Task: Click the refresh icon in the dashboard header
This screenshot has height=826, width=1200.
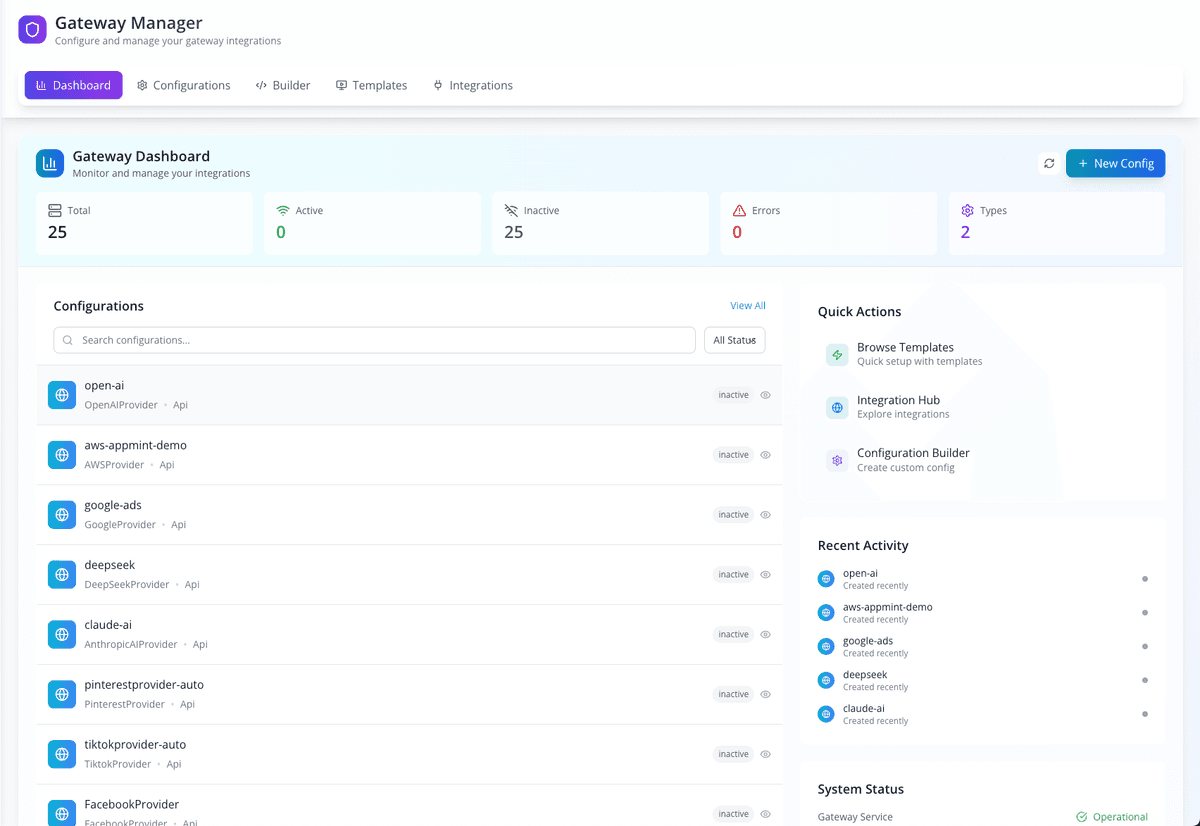Action: pos(1048,163)
